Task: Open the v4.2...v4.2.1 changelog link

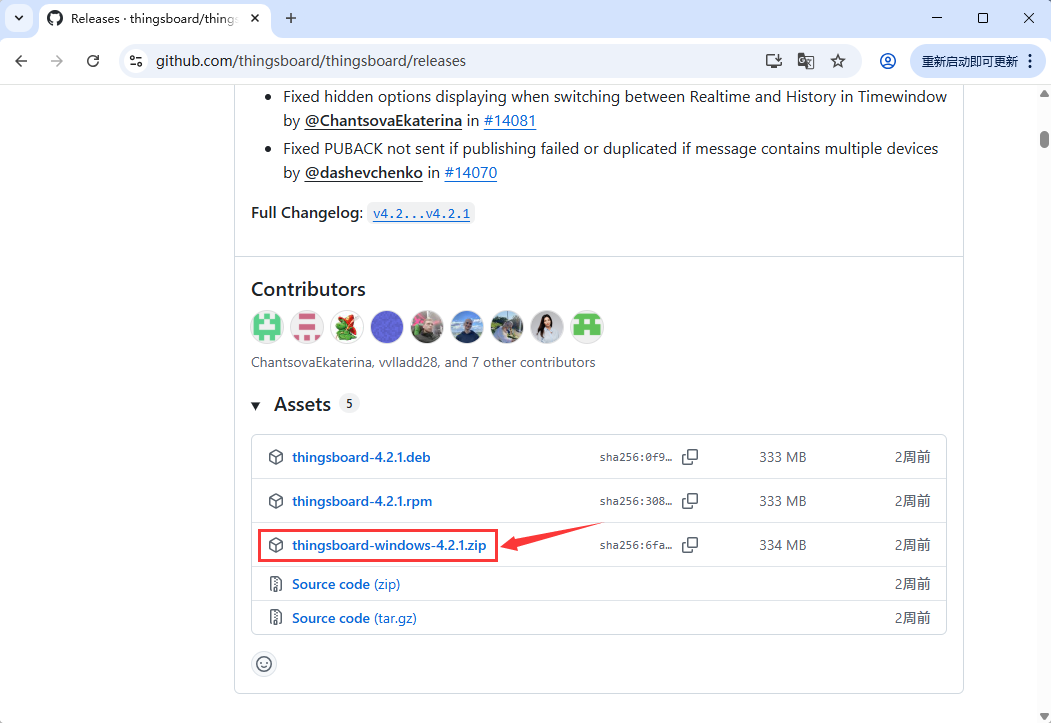Action: (x=421, y=213)
